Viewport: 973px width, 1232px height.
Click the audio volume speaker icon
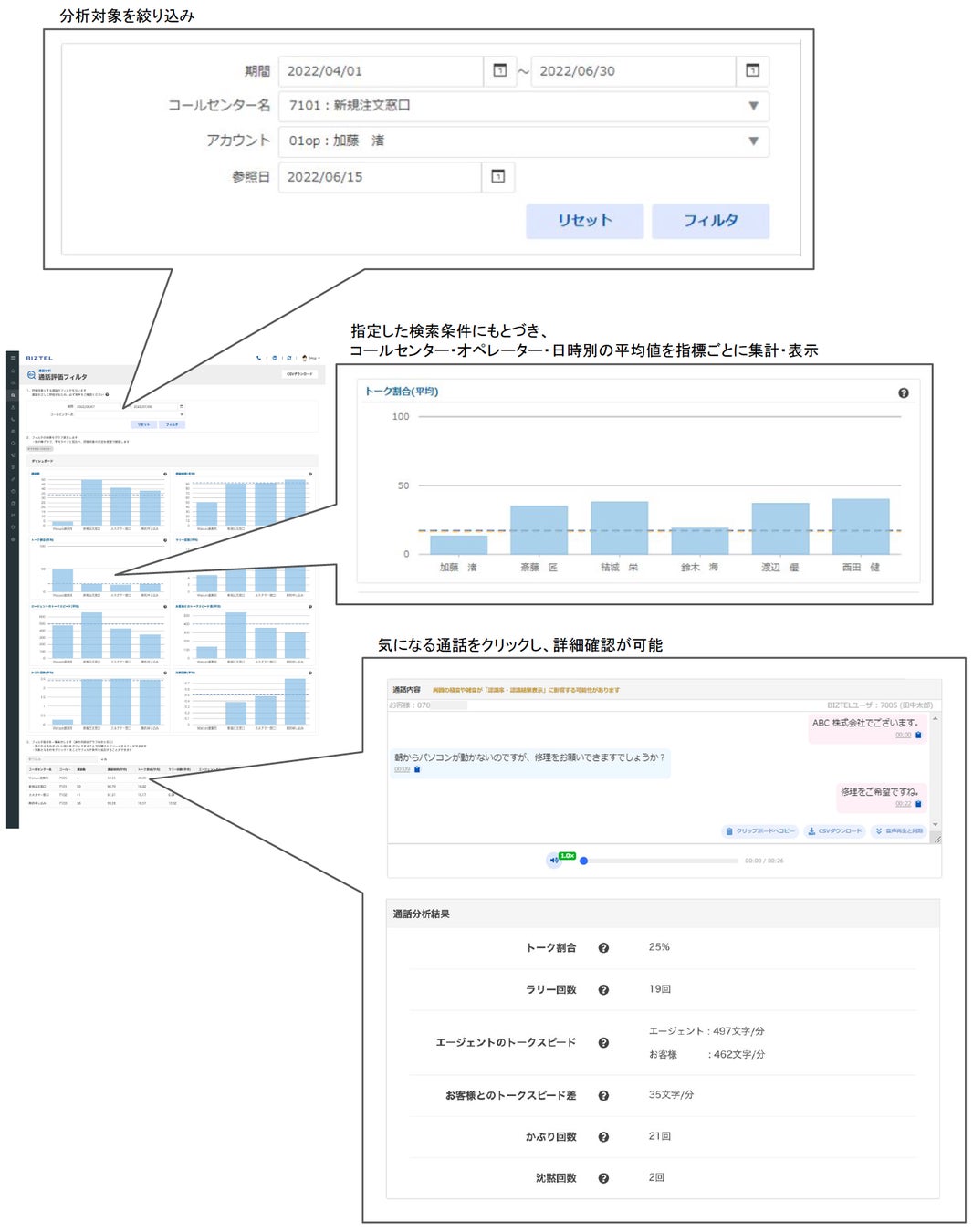(x=553, y=861)
